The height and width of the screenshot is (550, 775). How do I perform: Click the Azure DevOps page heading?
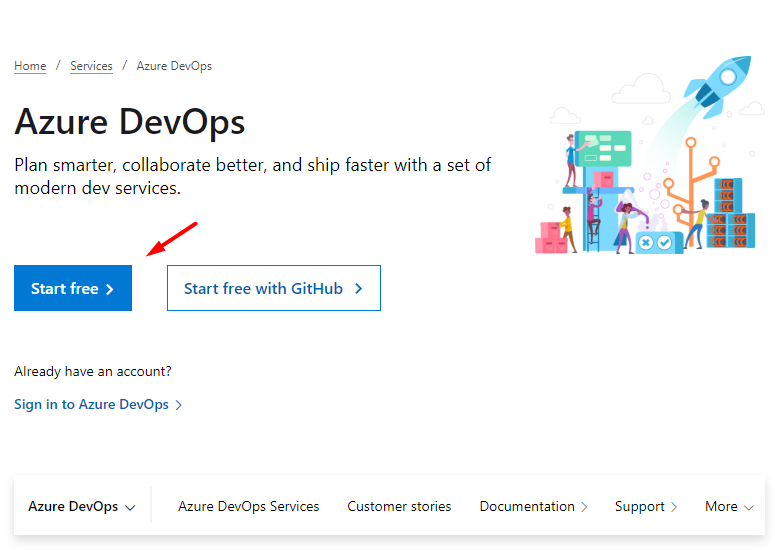(129, 122)
